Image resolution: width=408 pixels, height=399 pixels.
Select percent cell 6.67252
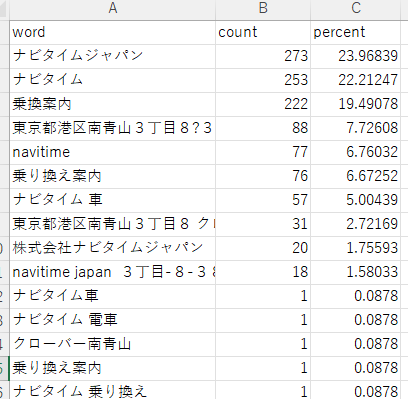355,176
